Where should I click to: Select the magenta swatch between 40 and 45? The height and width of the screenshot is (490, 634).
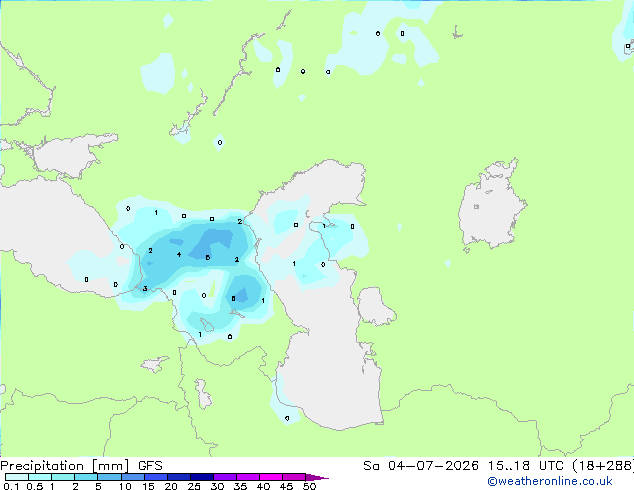pyautogui.click(x=271, y=477)
